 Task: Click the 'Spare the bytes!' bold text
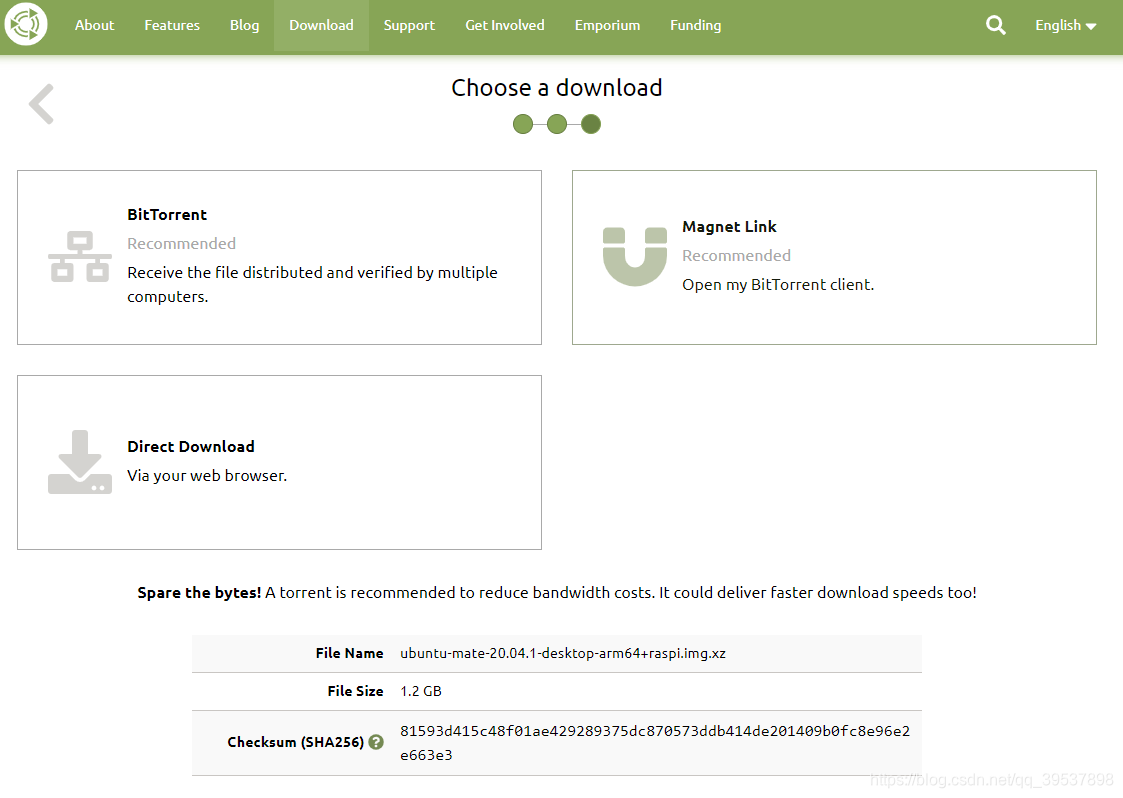point(199,592)
